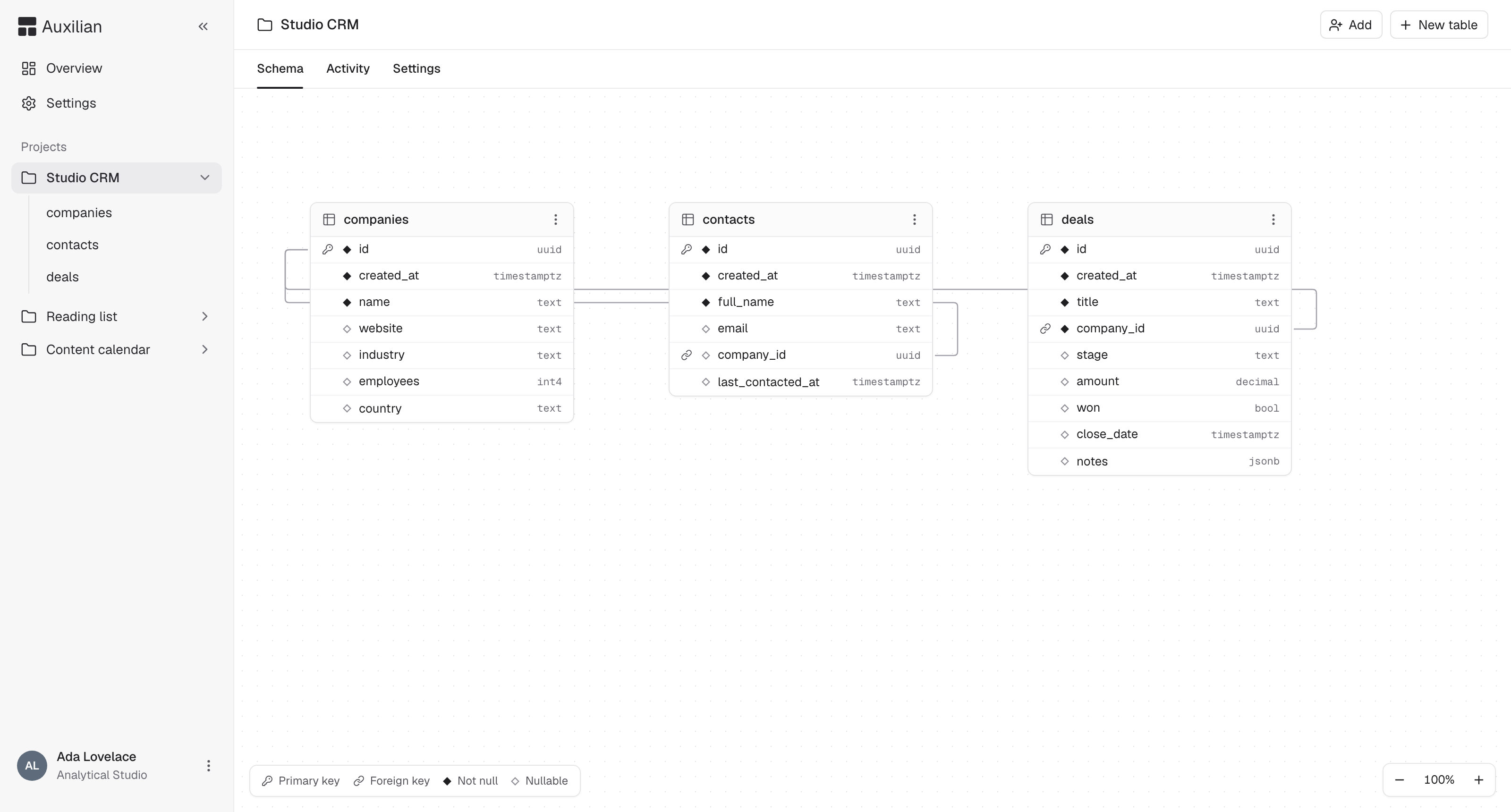Click the companies table title
The height and width of the screenshot is (812, 1511).
point(376,219)
